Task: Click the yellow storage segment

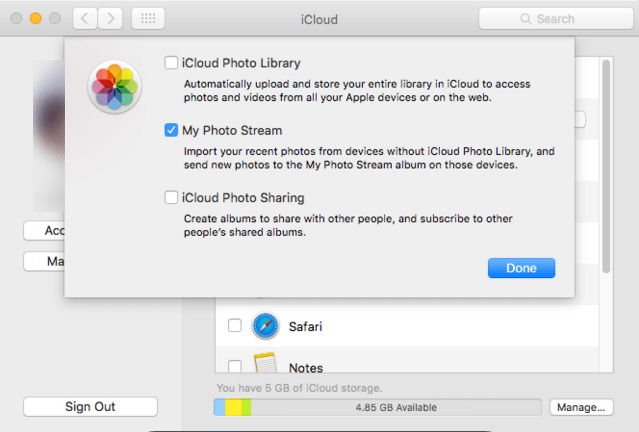Action: [234, 407]
